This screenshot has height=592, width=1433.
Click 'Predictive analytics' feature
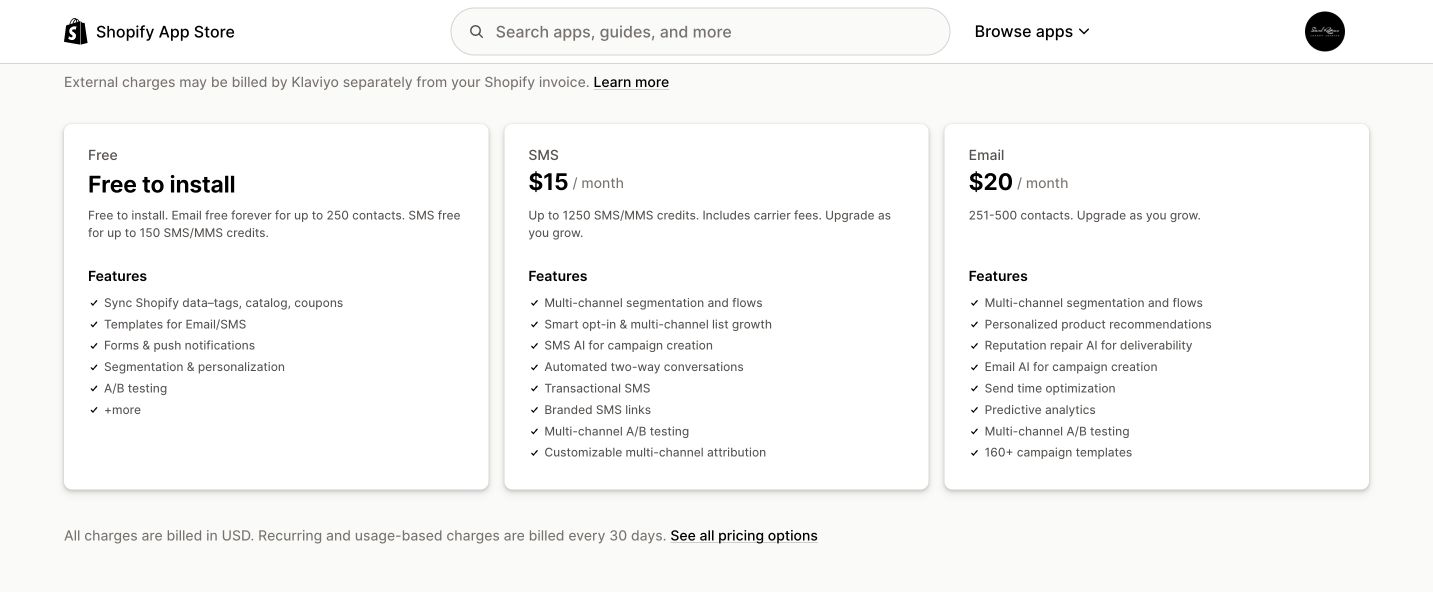coord(1040,410)
